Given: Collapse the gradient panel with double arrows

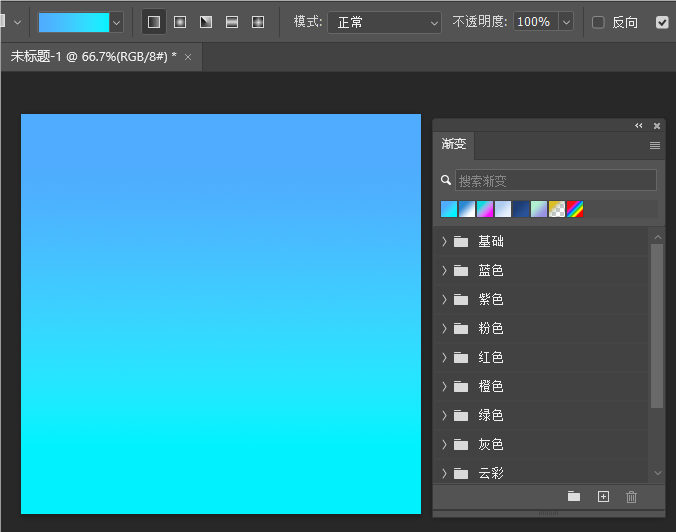Looking at the screenshot, I should pyautogui.click(x=639, y=126).
